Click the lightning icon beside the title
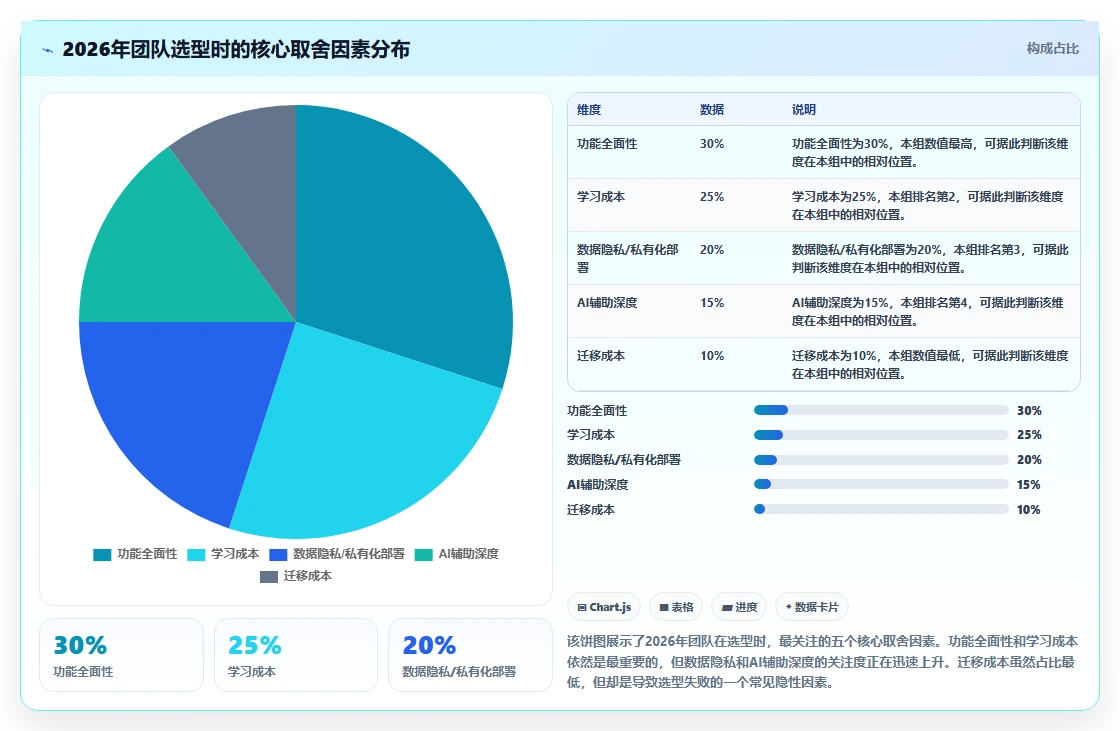 48,50
